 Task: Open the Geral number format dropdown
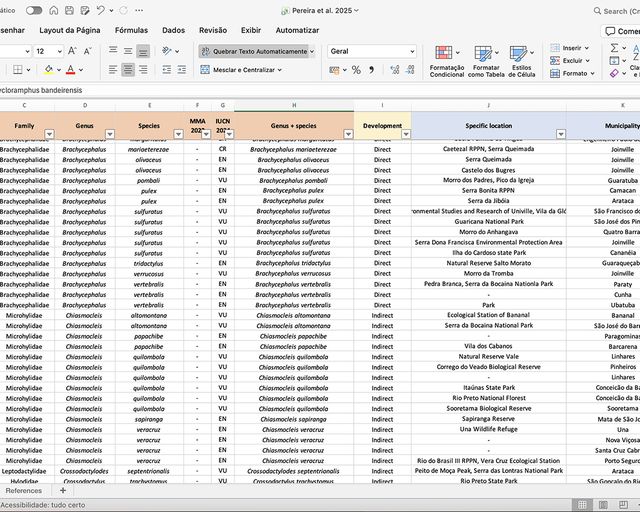[x=410, y=51]
